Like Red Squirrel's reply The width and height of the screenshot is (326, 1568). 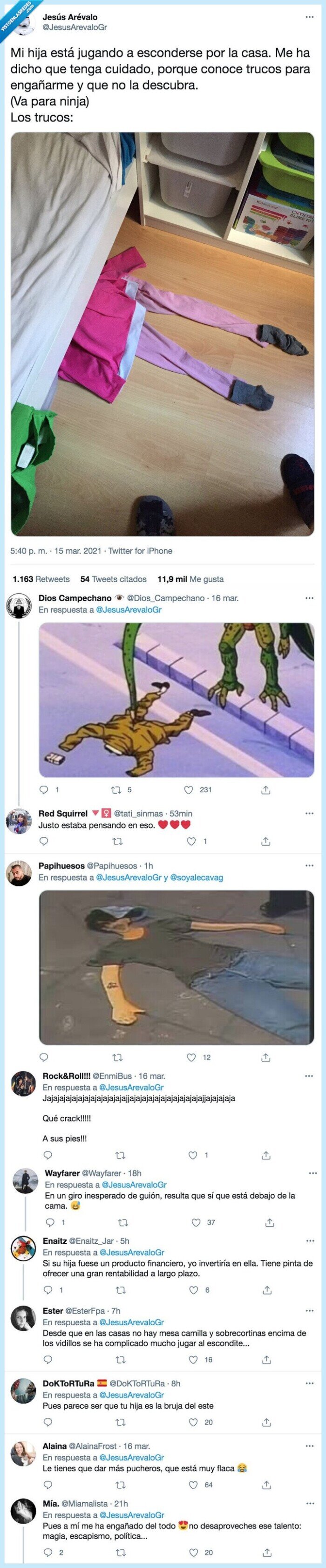click(x=191, y=841)
